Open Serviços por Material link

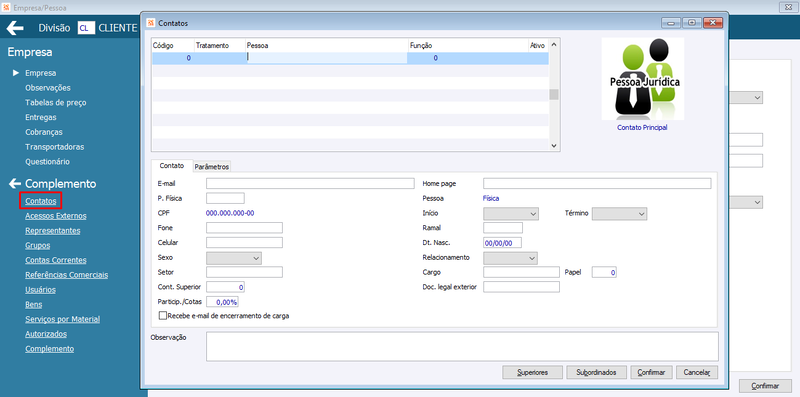(x=62, y=319)
